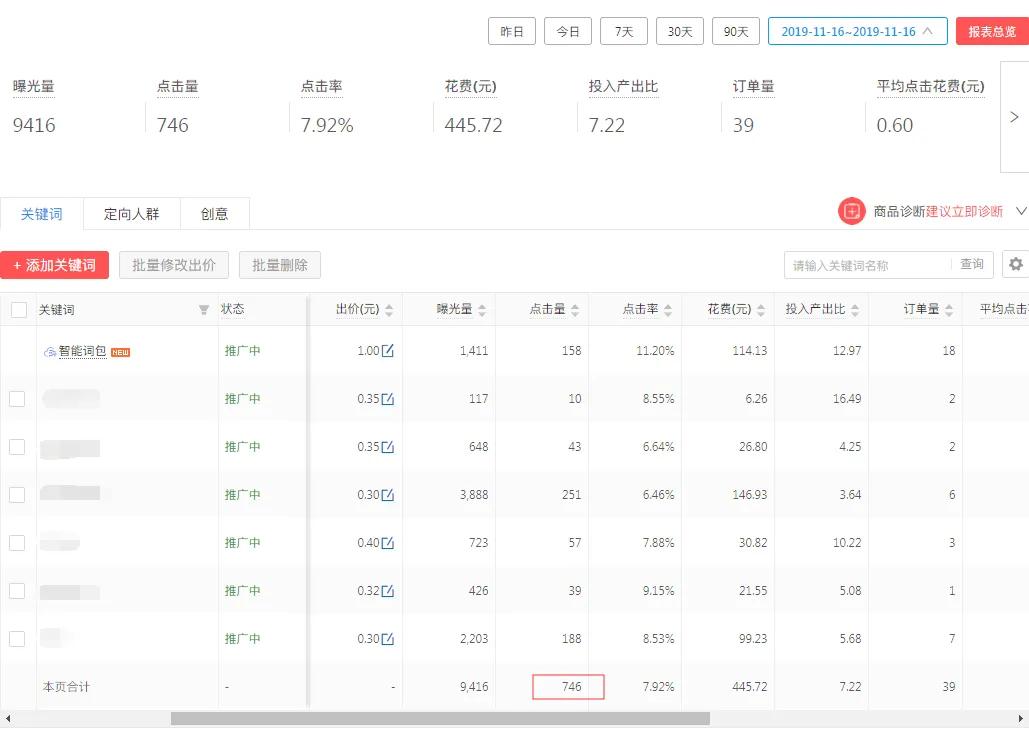Viewport: 1029px width, 731px height.
Task: Open the column settings gear icon
Action: pyautogui.click(x=1015, y=263)
